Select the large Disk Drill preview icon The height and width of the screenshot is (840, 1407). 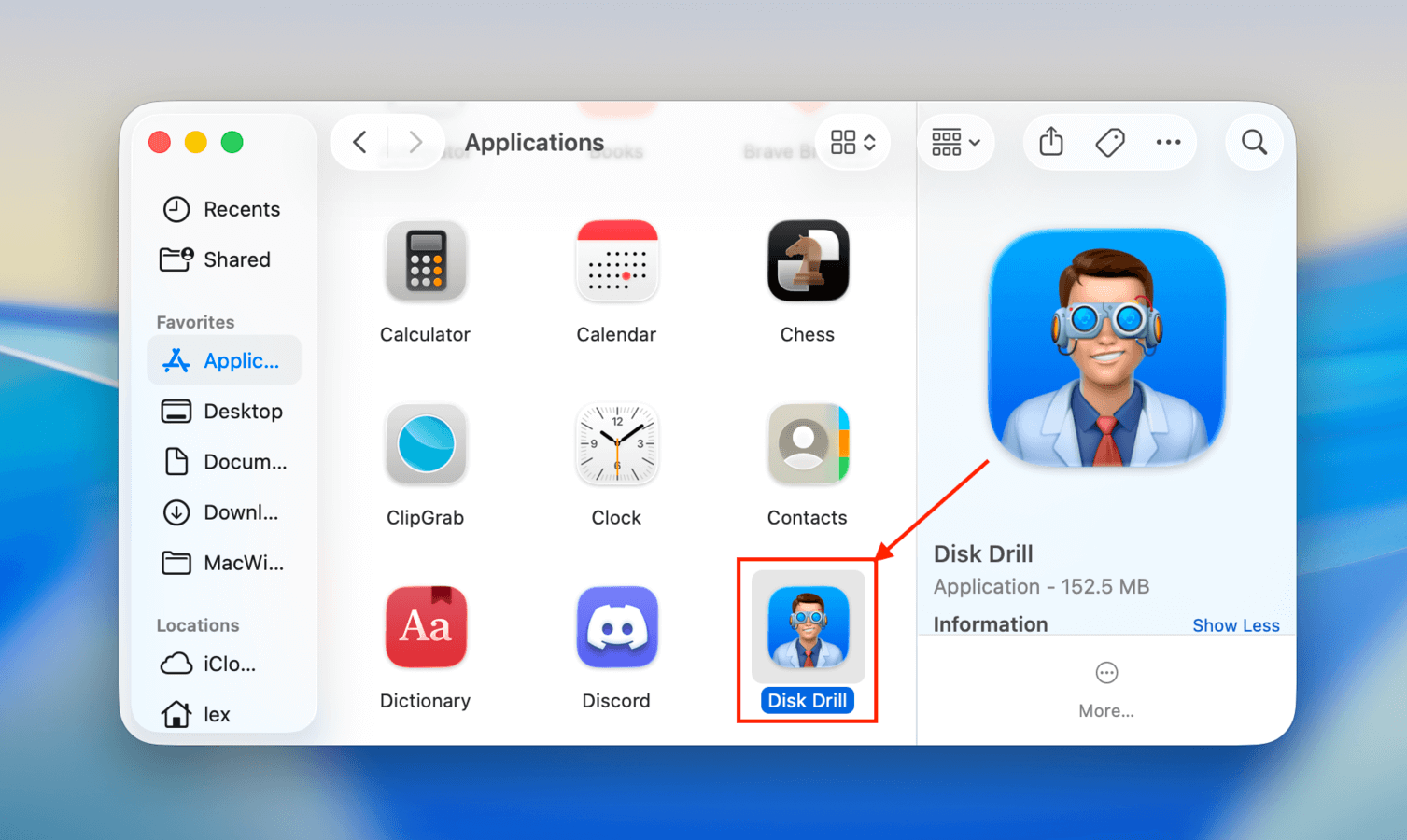click(x=1106, y=348)
